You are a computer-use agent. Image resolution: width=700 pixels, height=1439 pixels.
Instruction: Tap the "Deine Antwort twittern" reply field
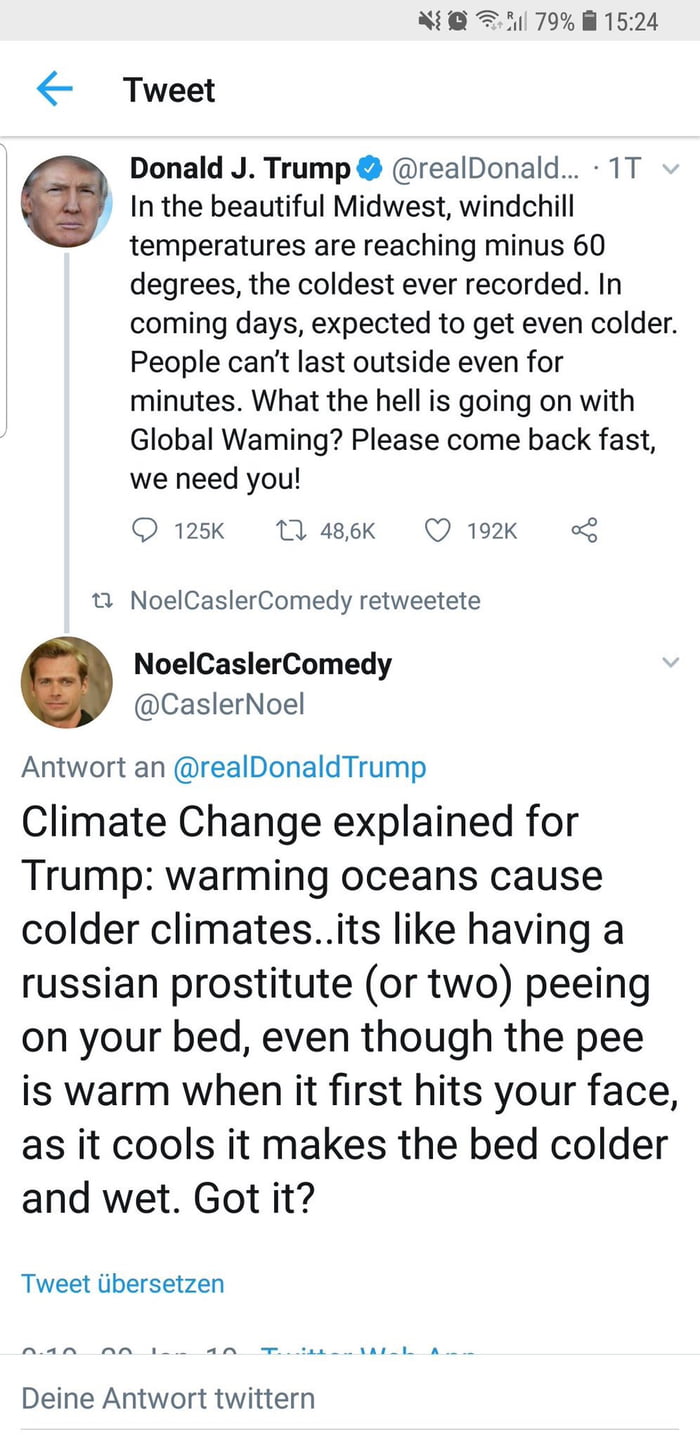coord(168,1398)
